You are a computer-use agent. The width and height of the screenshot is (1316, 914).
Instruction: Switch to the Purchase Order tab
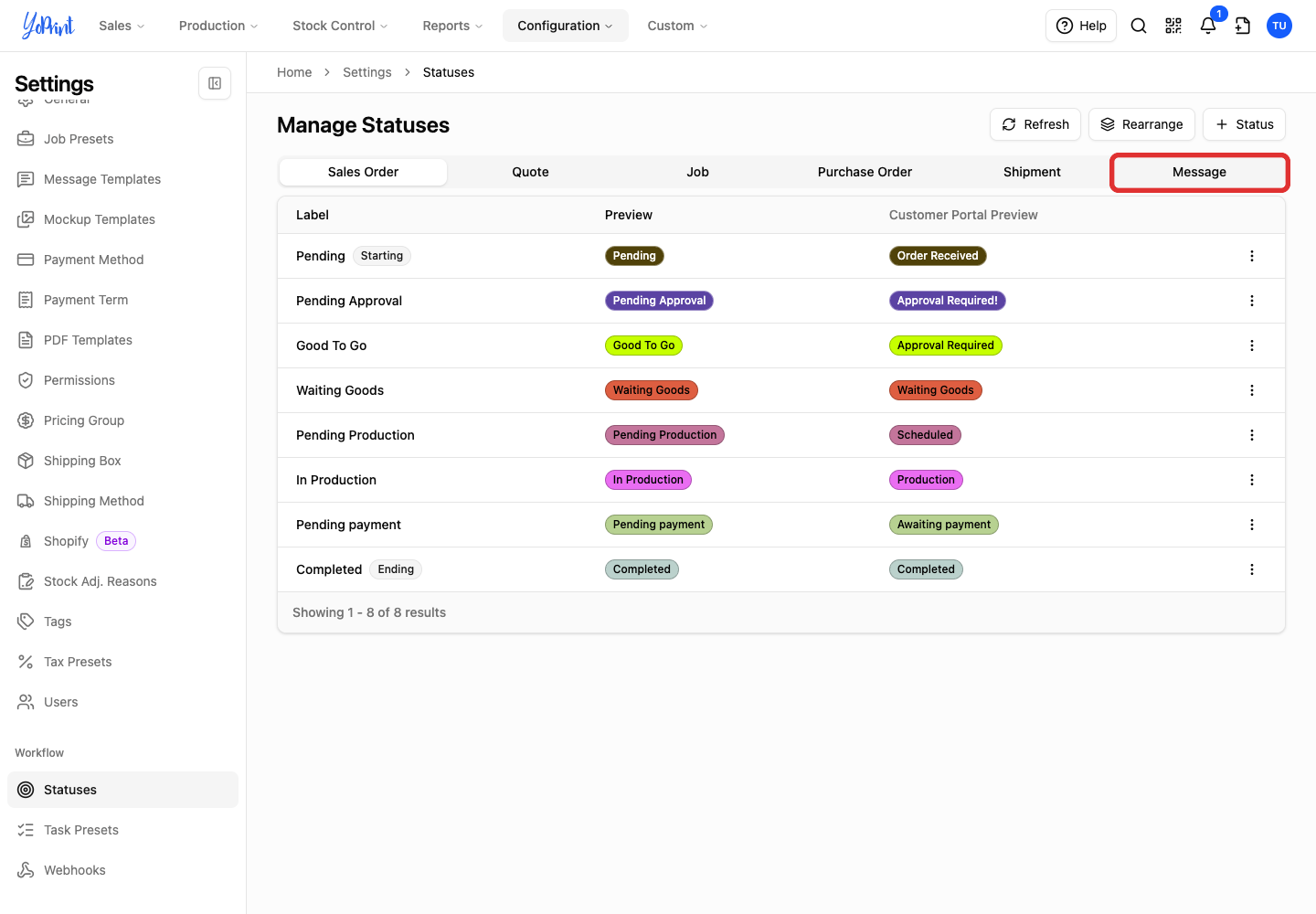(x=865, y=172)
